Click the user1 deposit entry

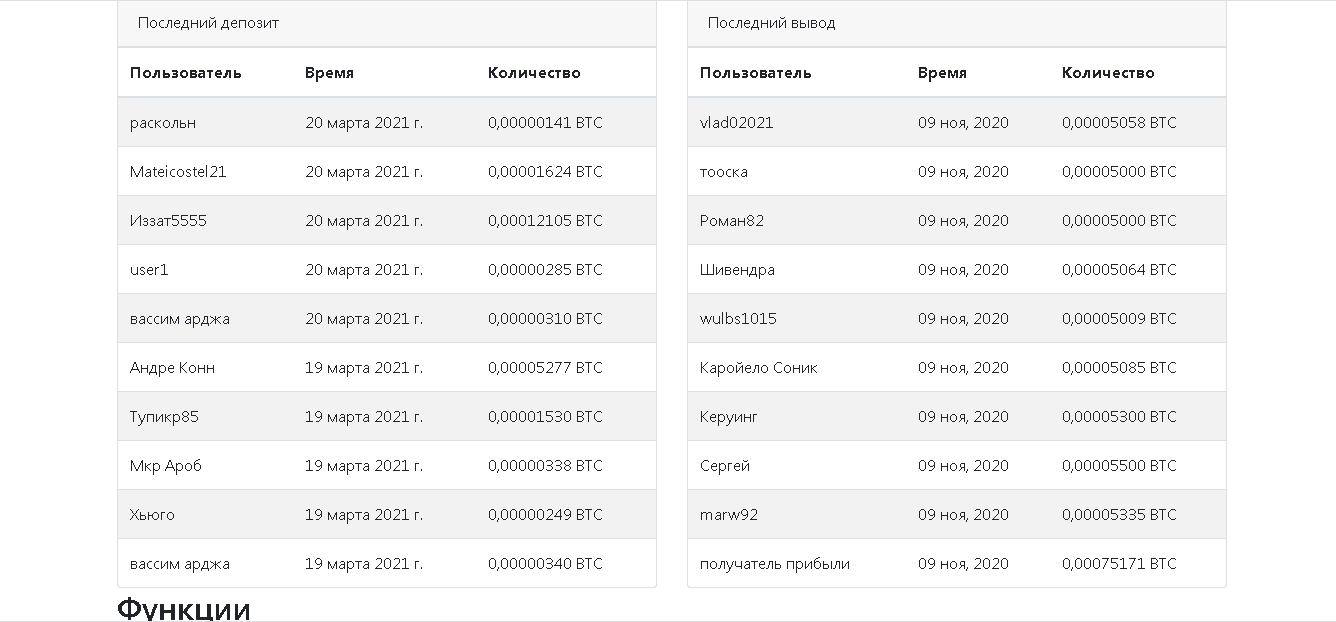(149, 270)
